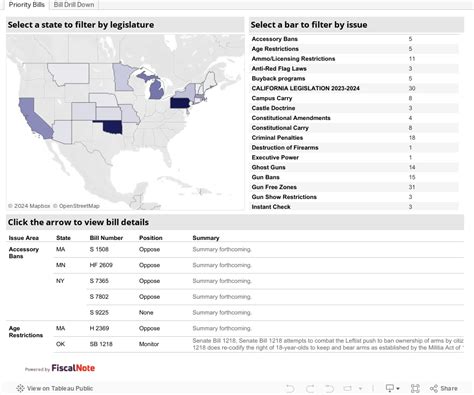
Task: Switch to Bill Drill Down tab
Action: tap(74, 5)
